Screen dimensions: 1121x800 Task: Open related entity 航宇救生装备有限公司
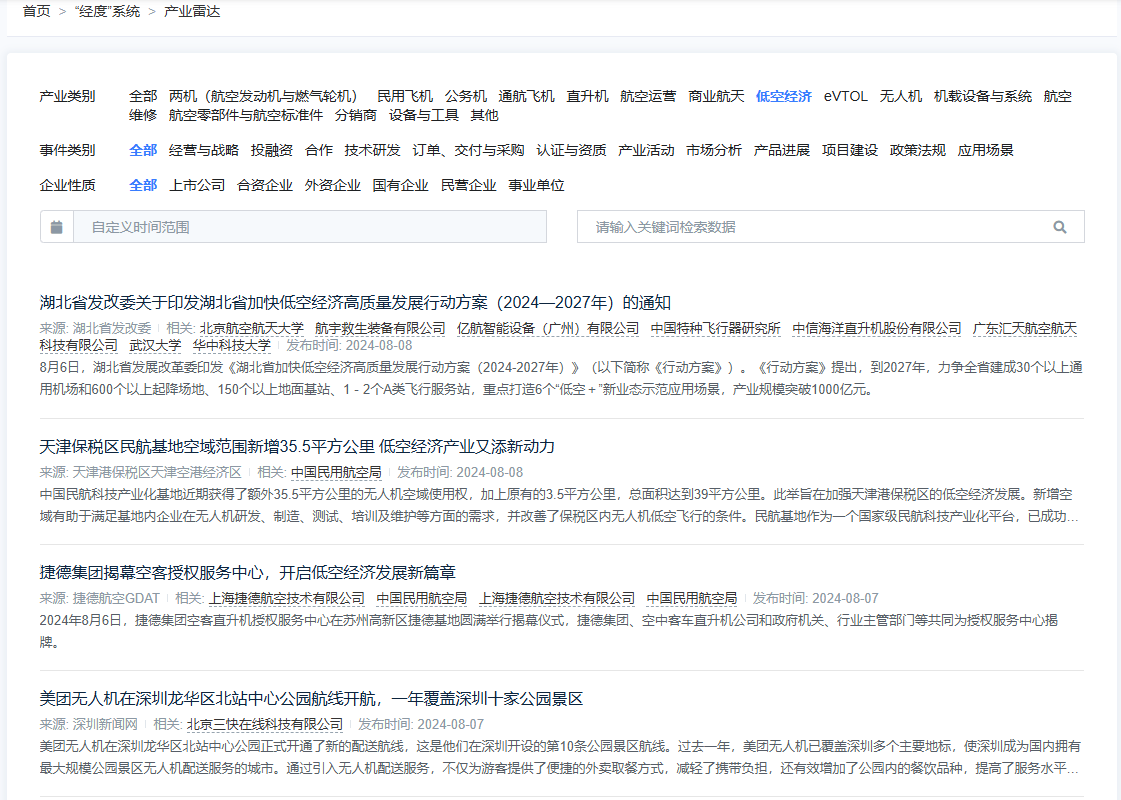[380, 328]
